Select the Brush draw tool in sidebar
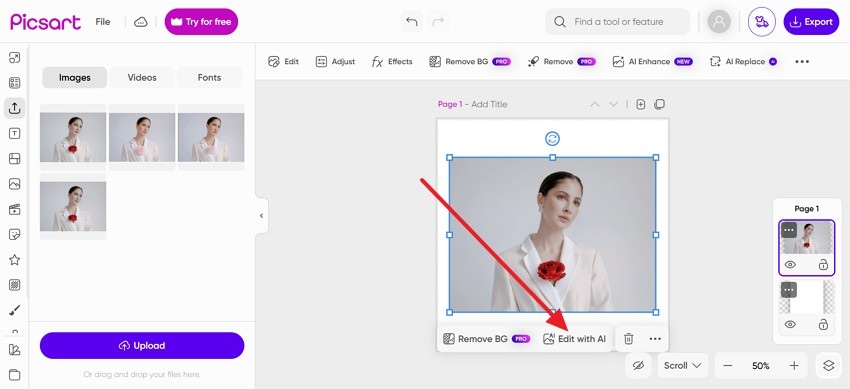The image size is (850, 389). 15,310
